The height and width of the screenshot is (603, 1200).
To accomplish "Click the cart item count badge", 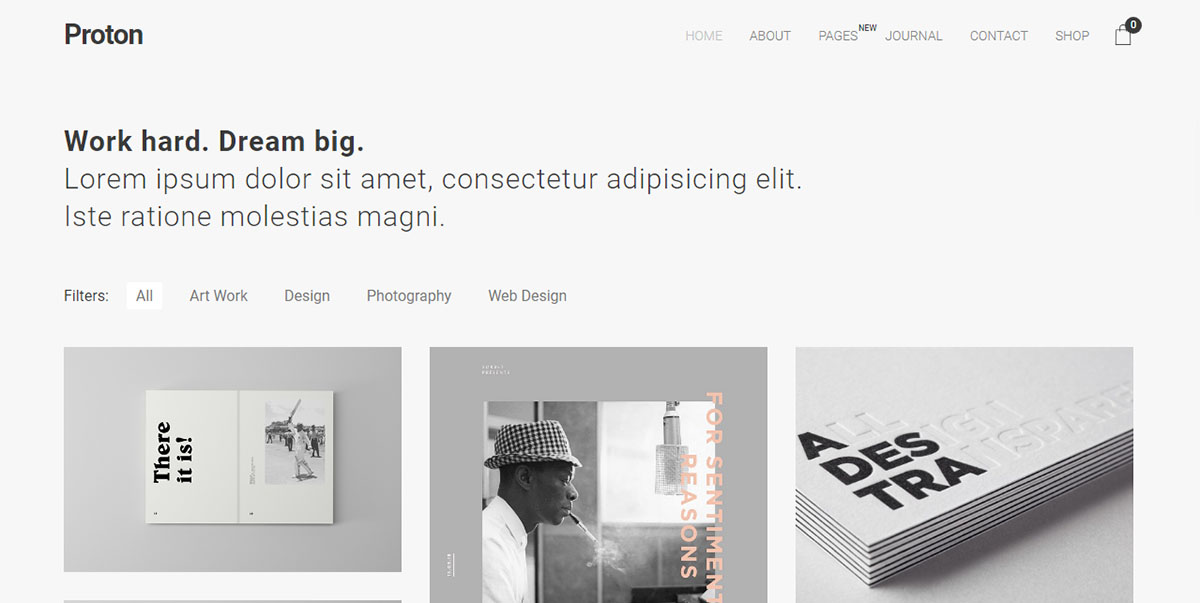I will (1133, 25).
